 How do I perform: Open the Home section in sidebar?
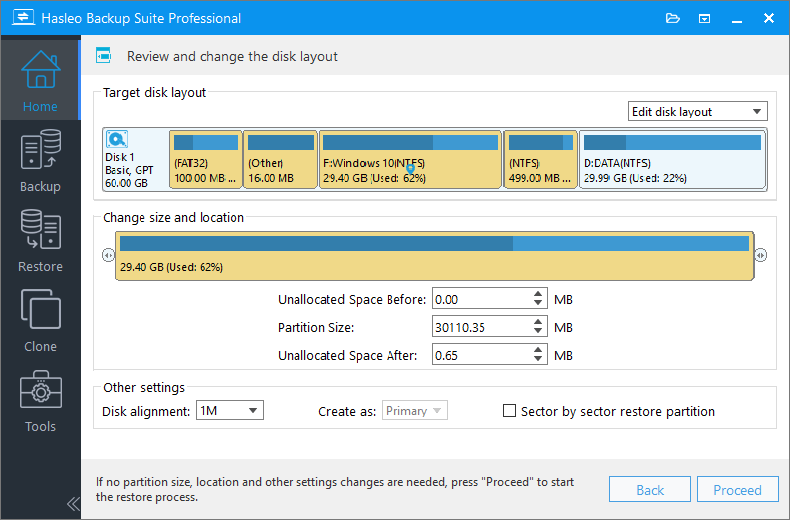[40, 81]
